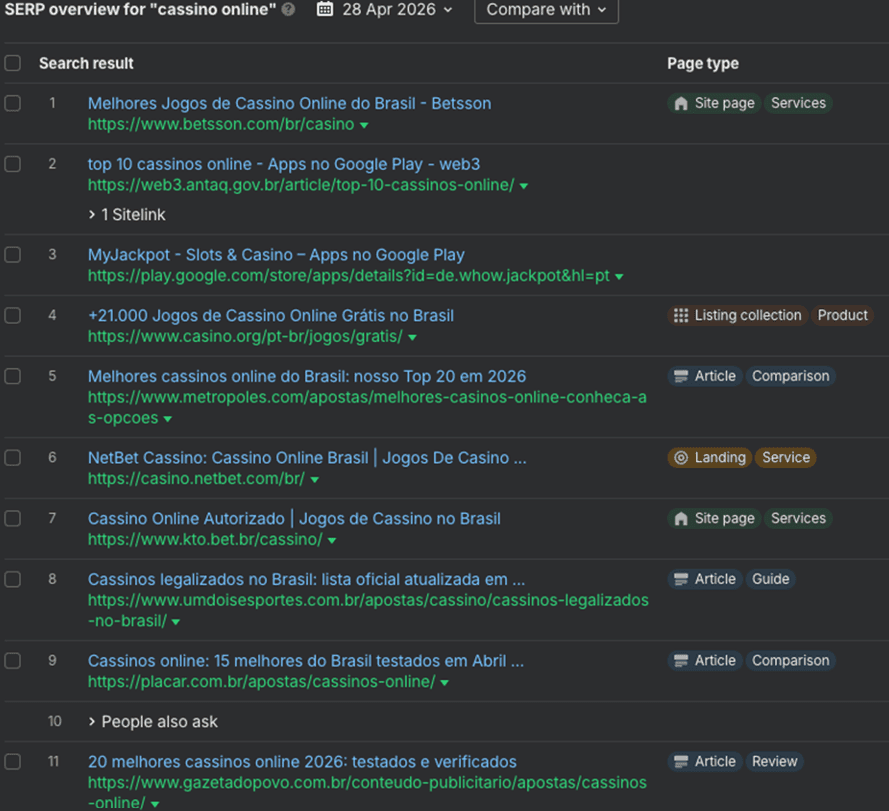Expand the arrow after the gazetadopovo URL

155,804
